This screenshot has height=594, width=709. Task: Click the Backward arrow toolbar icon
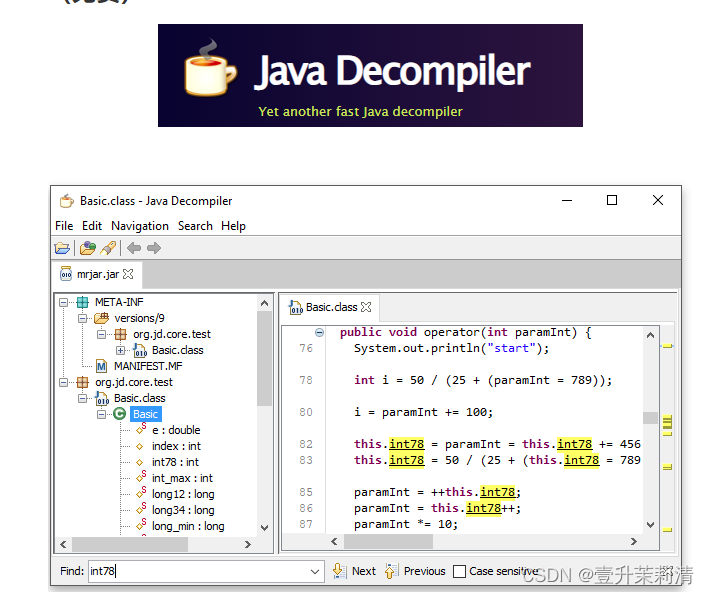click(134, 248)
